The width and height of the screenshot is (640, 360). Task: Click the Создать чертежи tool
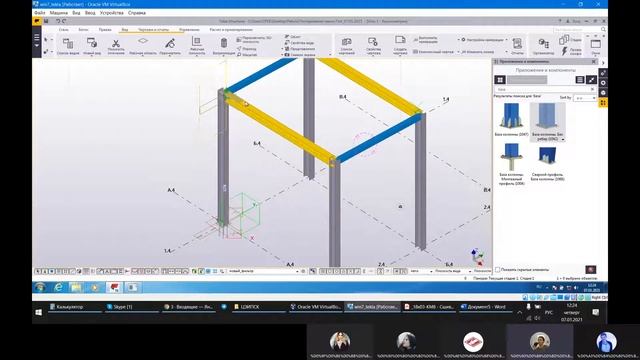[400, 46]
